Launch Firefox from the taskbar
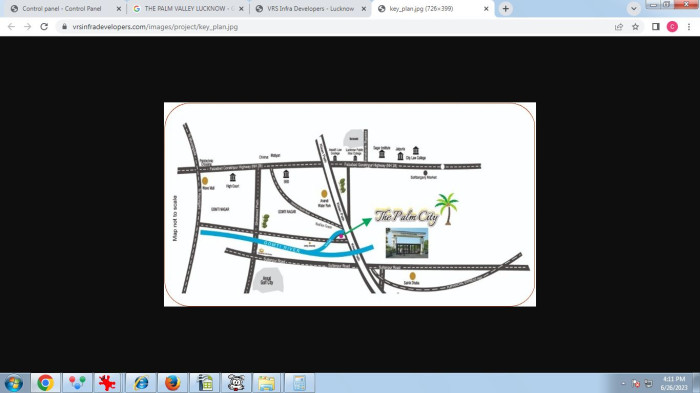The height and width of the screenshot is (393, 700). (172, 383)
